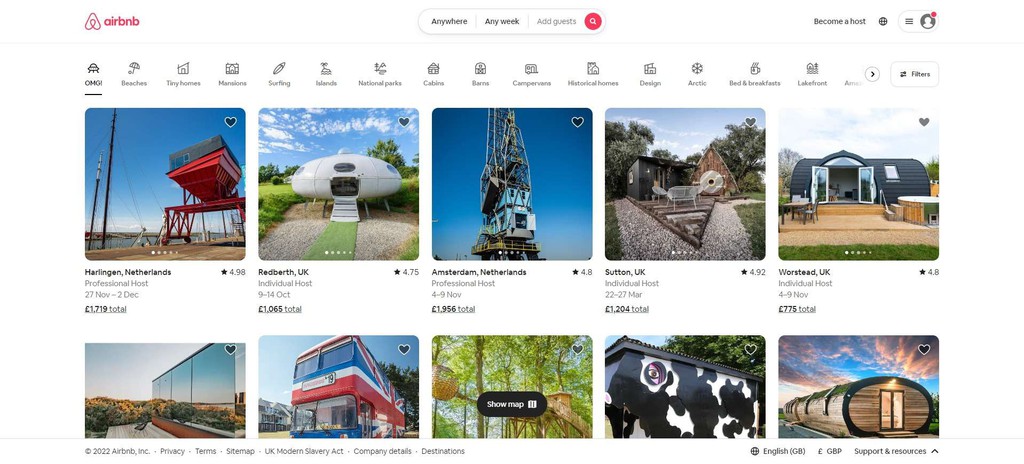Open the Filters button
This screenshot has height=464, width=1024.
pos(914,75)
